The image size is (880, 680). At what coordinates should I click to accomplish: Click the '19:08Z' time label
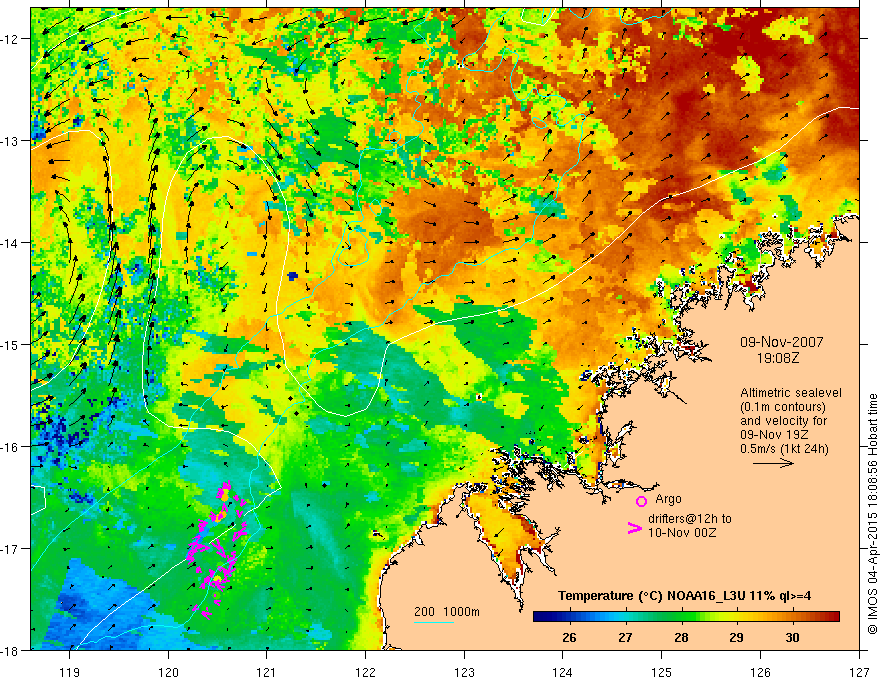point(778,357)
